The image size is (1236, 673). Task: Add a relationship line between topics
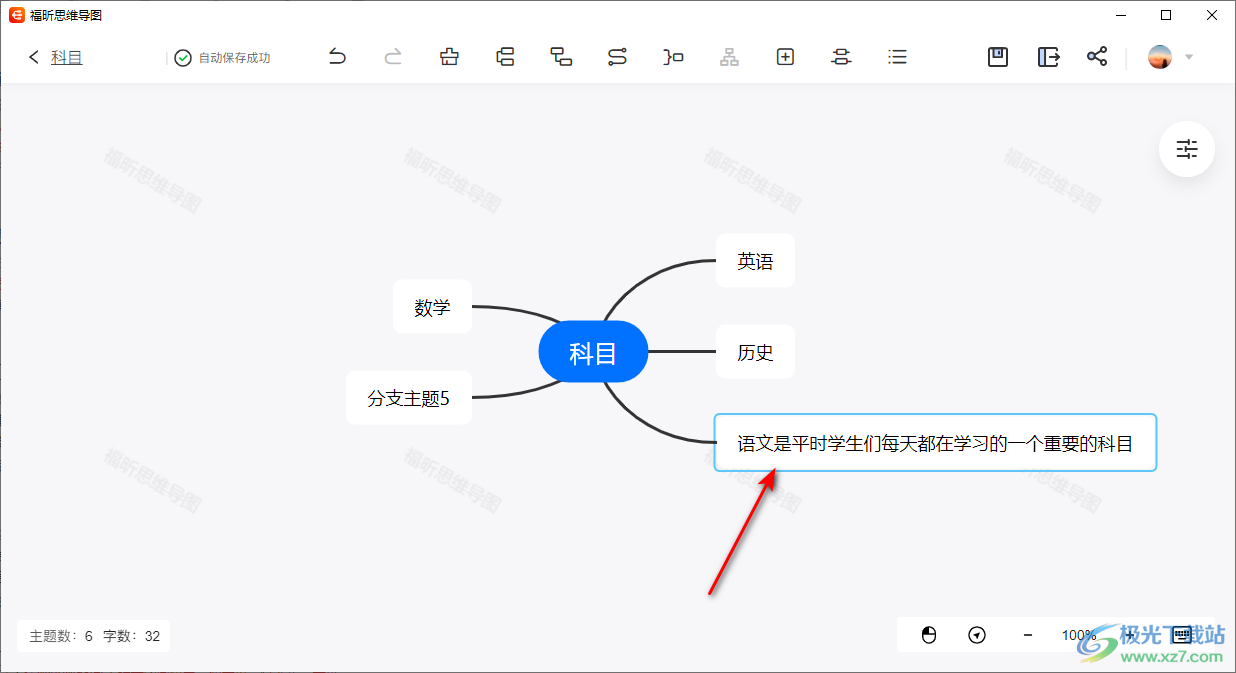click(x=617, y=57)
